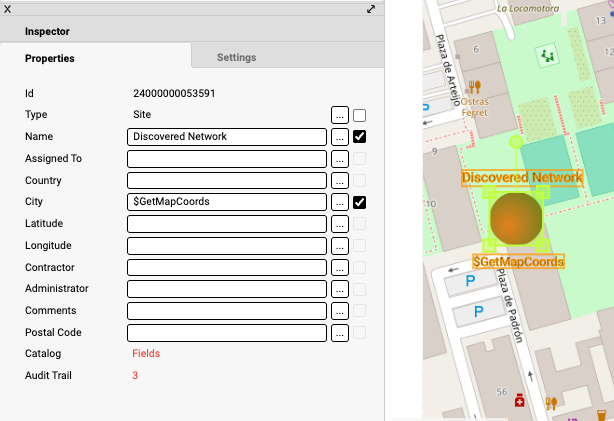Uncheck the City field checkbox
This screenshot has width=614, height=421.
click(359, 203)
